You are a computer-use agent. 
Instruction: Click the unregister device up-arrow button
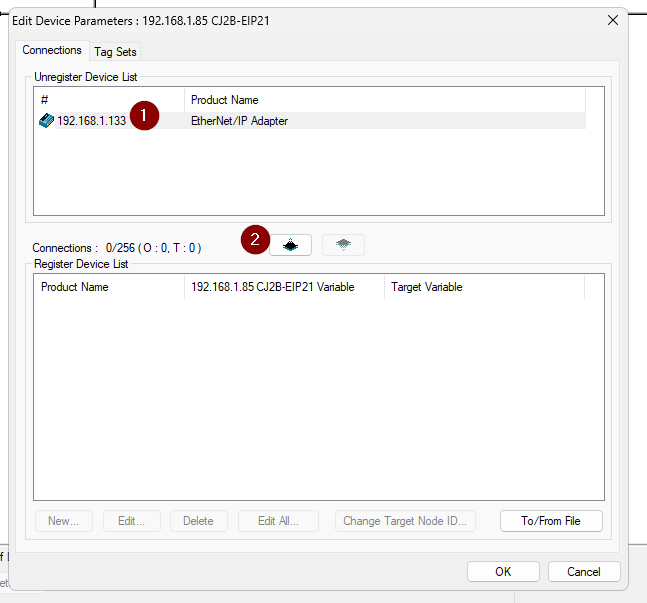(343, 245)
